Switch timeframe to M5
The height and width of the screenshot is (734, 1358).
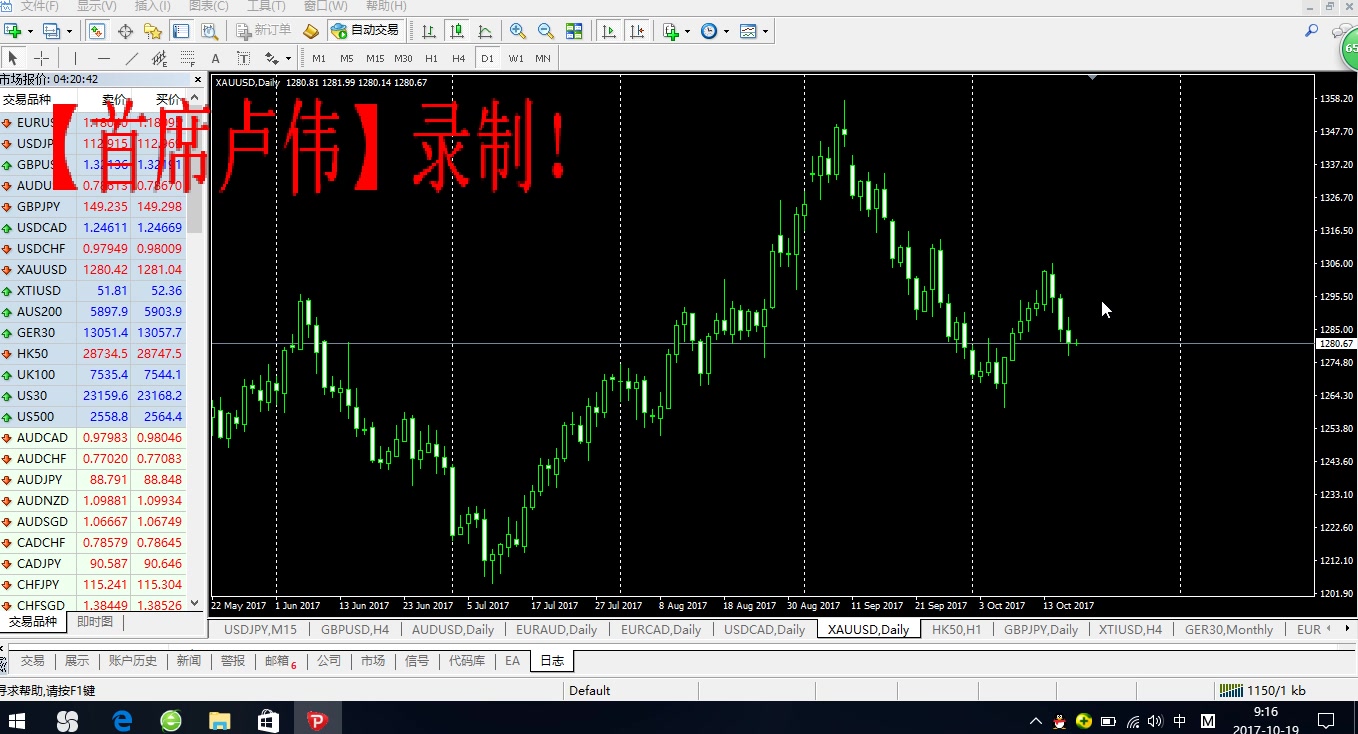347,58
